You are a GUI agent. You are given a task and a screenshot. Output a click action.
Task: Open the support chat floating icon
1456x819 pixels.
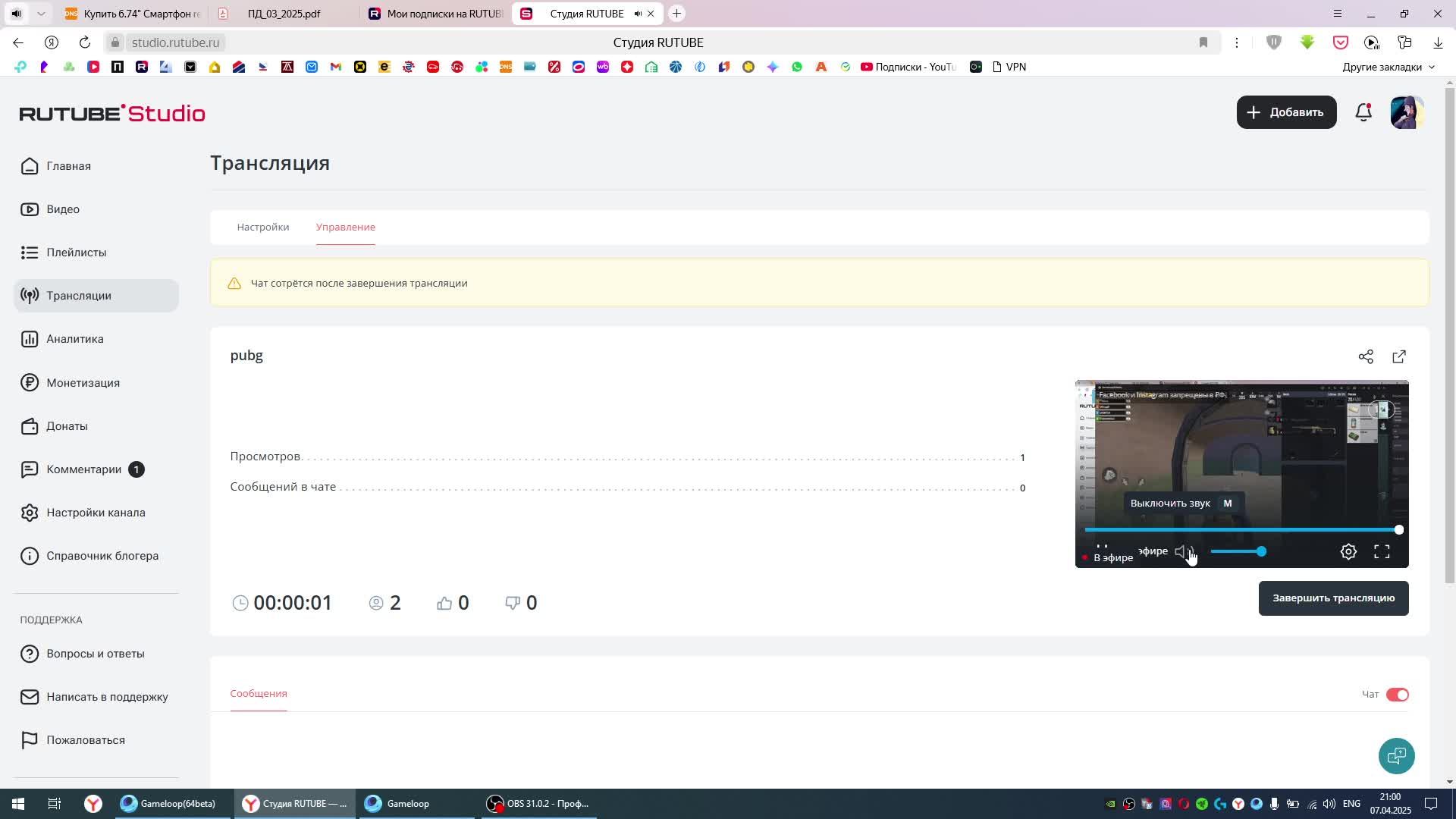point(1396,755)
